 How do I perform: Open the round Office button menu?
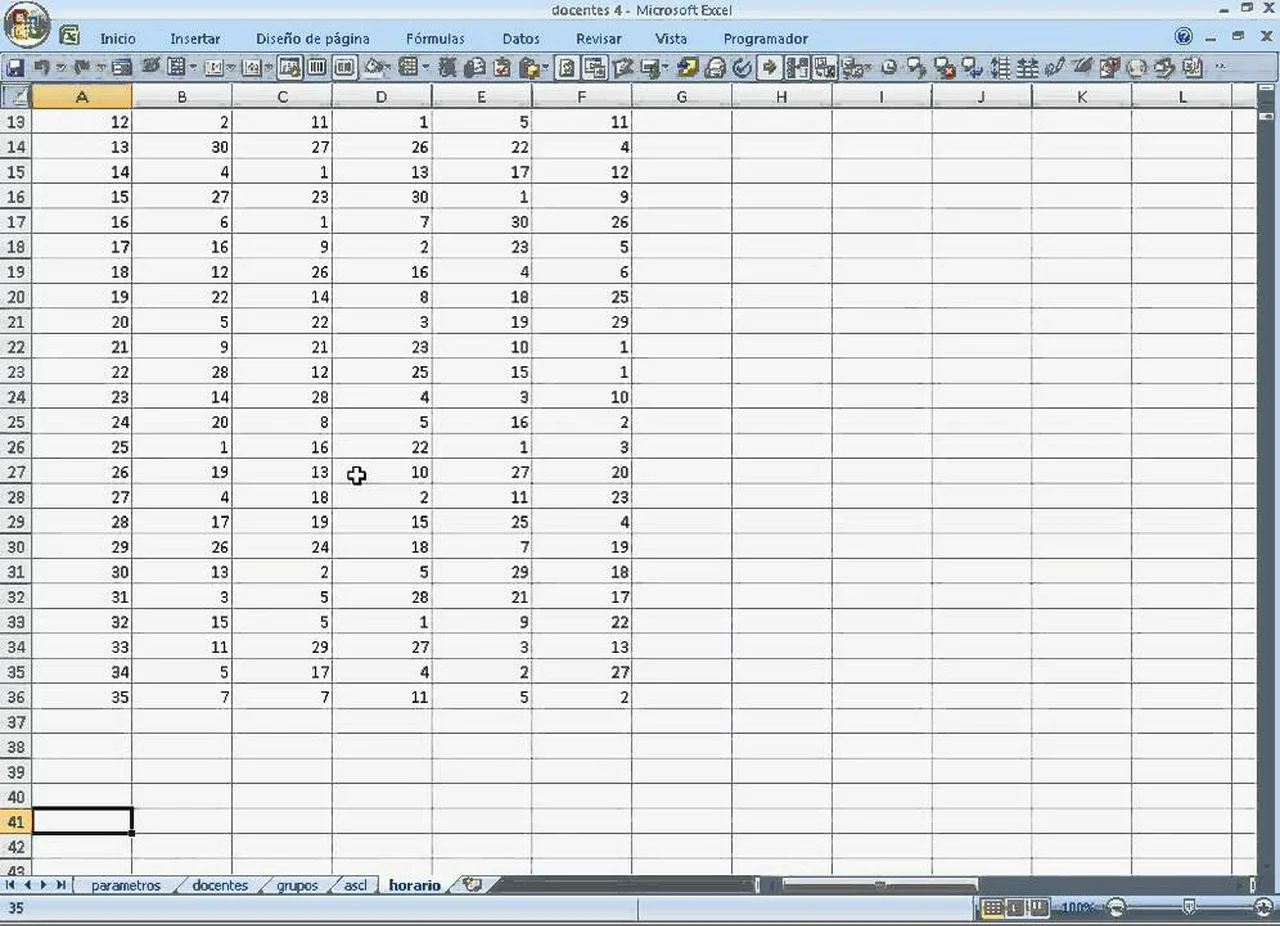26,26
